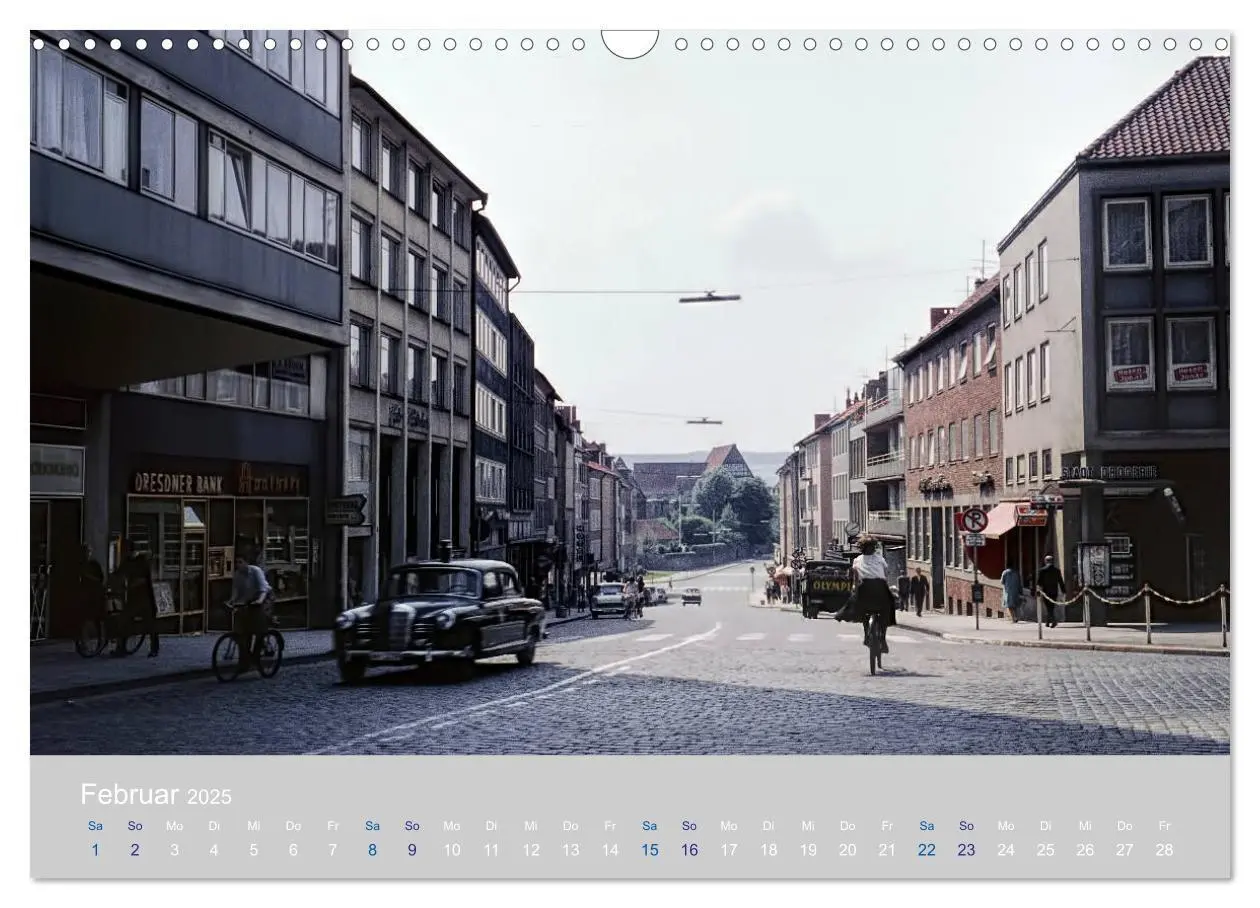Screen dimensions: 1260x908
Task: Click the 'So' label above day 2
Action: (135, 826)
